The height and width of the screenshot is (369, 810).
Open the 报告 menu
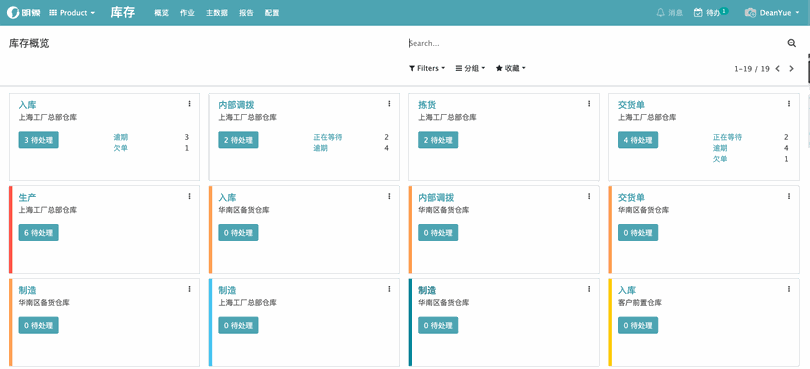pyautogui.click(x=246, y=13)
